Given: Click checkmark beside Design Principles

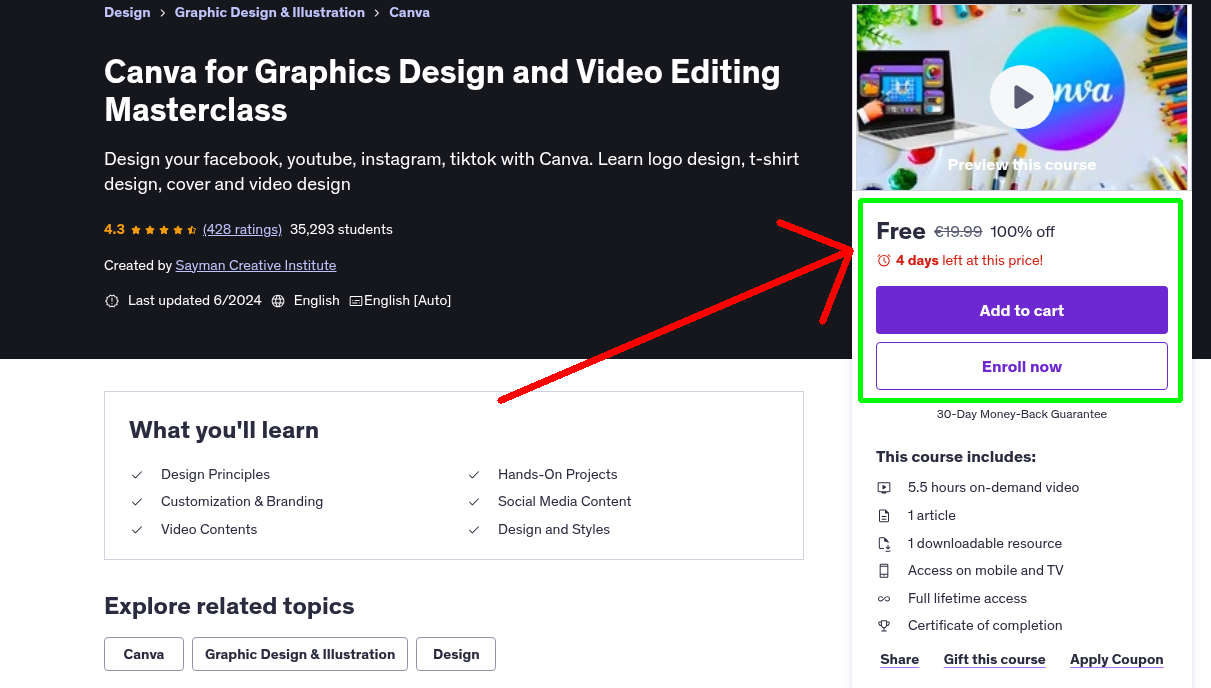Looking at the screenshot, I should tap(137, 475).
